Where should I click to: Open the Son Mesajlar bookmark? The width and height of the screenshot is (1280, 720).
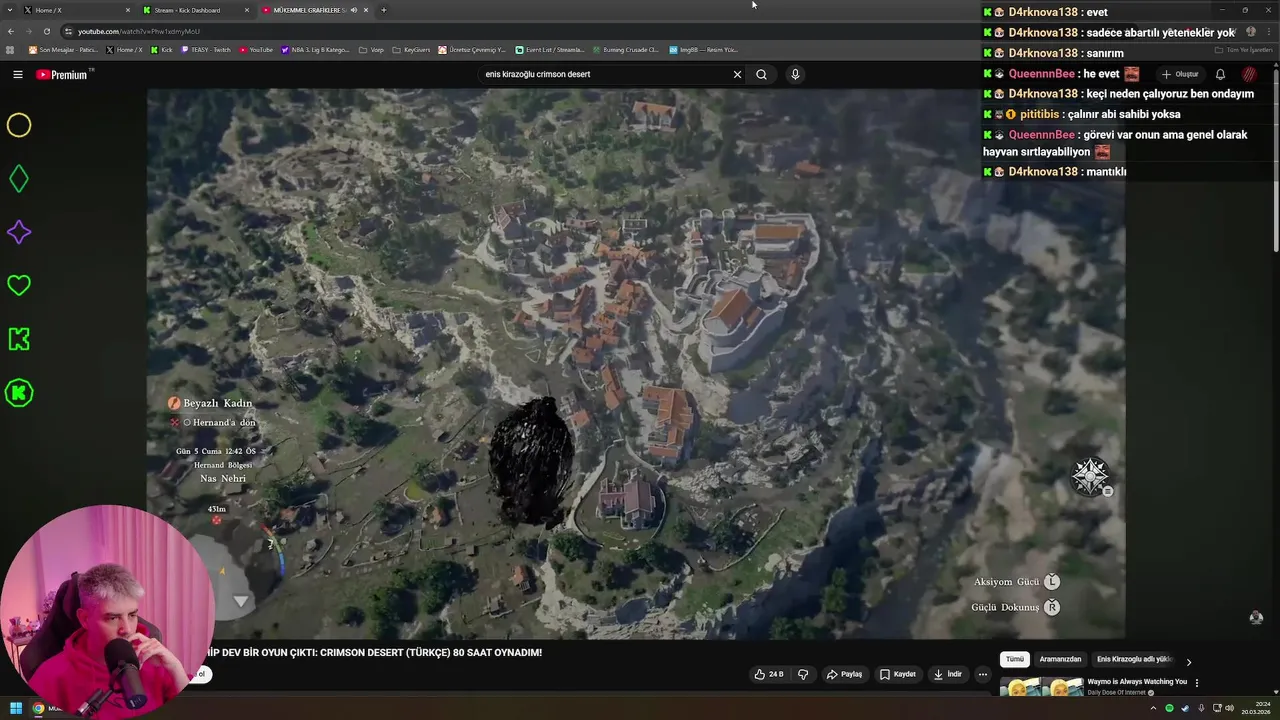point(63,50)
